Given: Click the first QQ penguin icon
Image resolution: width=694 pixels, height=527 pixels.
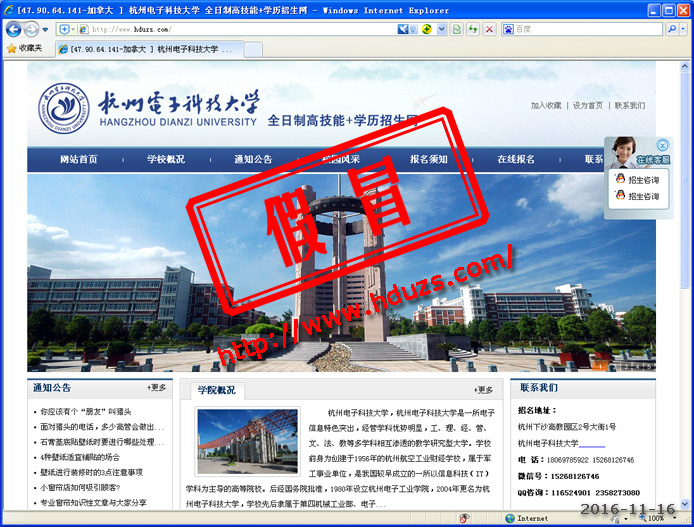Looking at the screenshot, I should tap(620, 179).
